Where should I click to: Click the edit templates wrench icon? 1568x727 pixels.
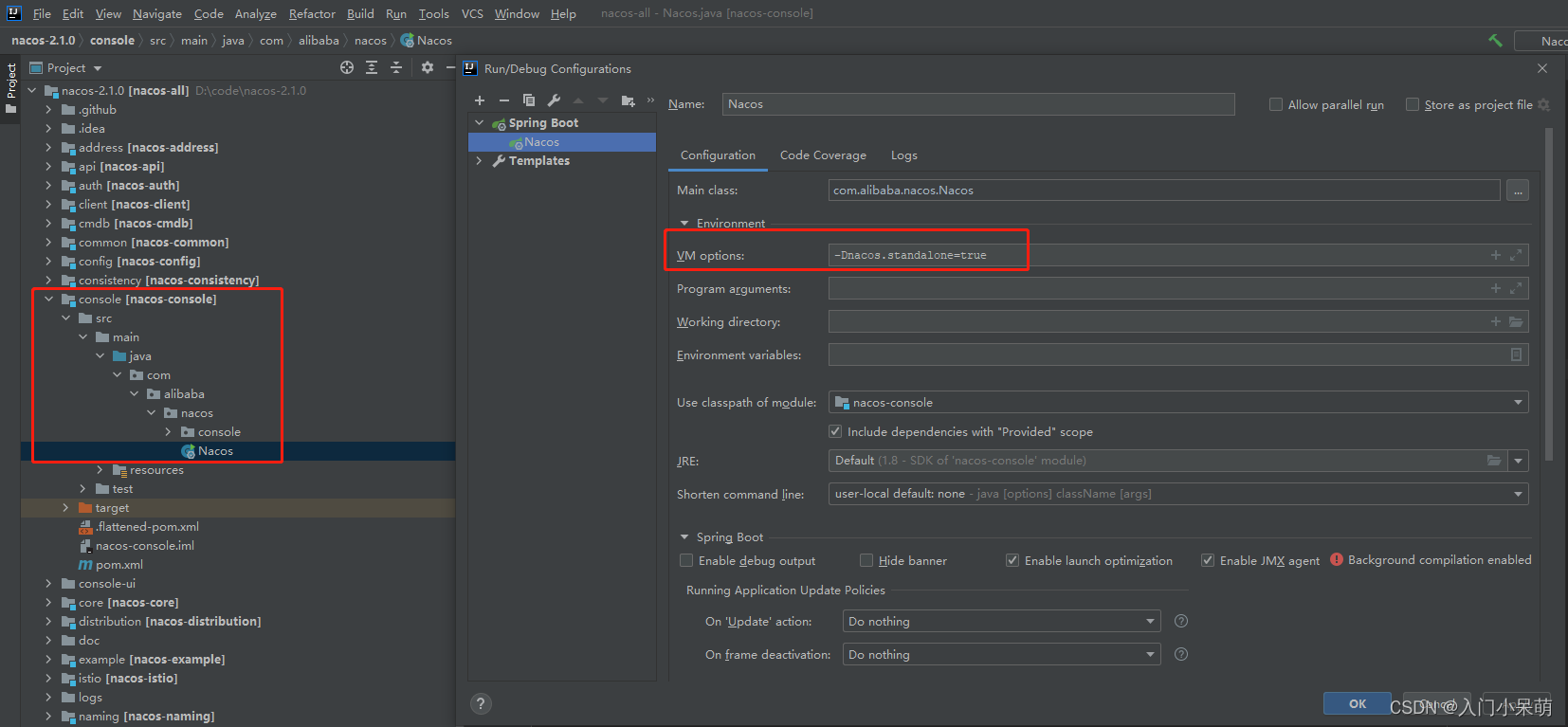[x=555, y=100]
